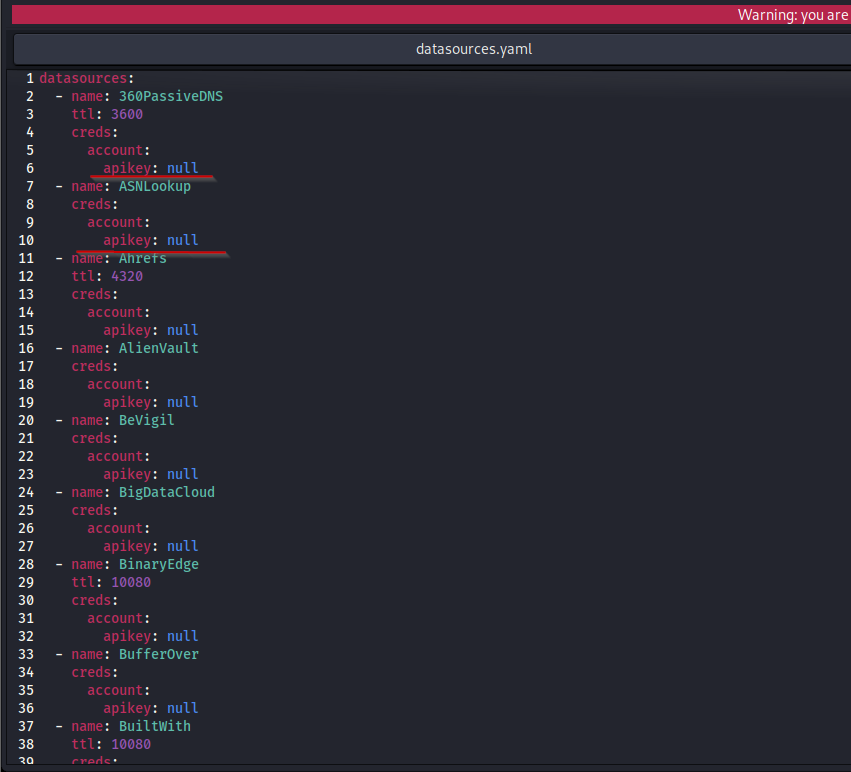Click the name key on line 7
851x772 pixels.
87,186
